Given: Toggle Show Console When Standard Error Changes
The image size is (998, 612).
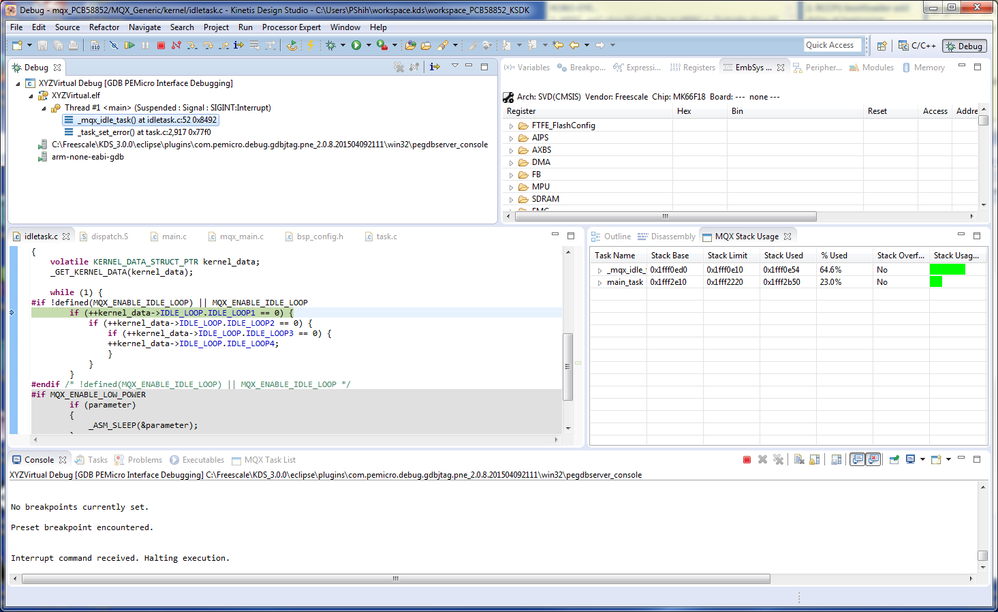Looking at the screenshot, I should (873, 459).
